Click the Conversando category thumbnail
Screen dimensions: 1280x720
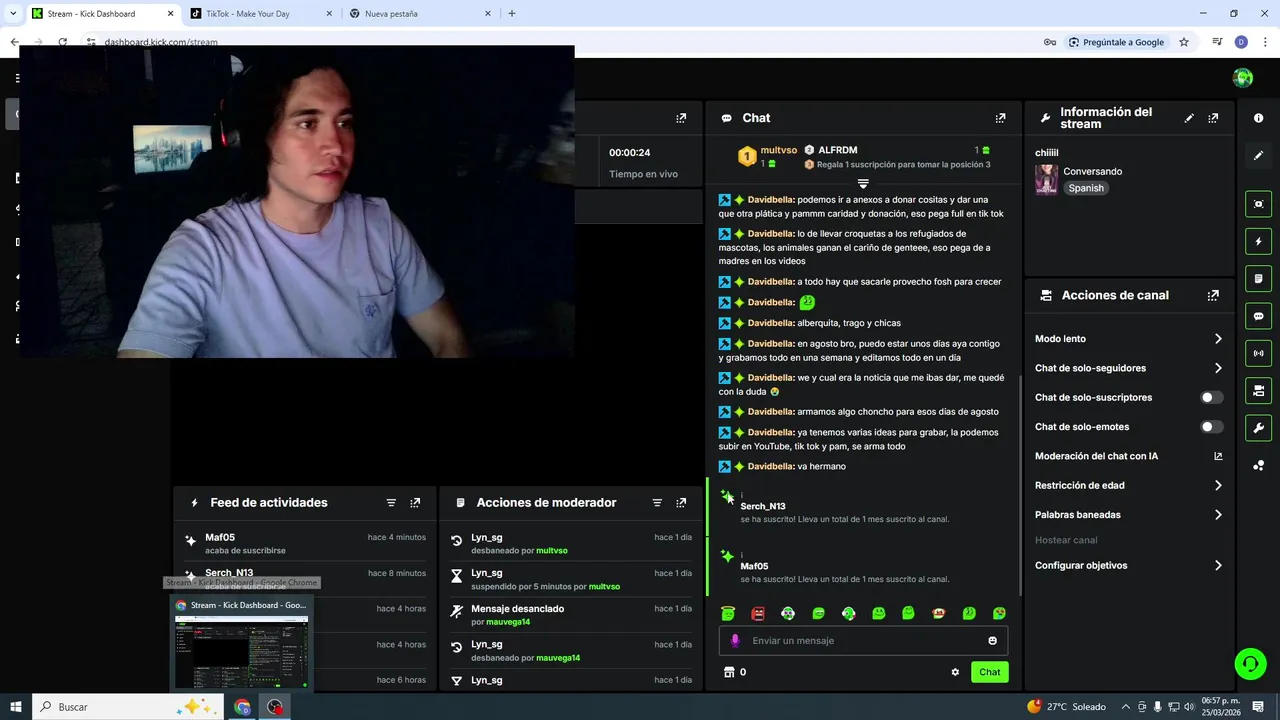pyautogui.click(x=1046, y=180)
